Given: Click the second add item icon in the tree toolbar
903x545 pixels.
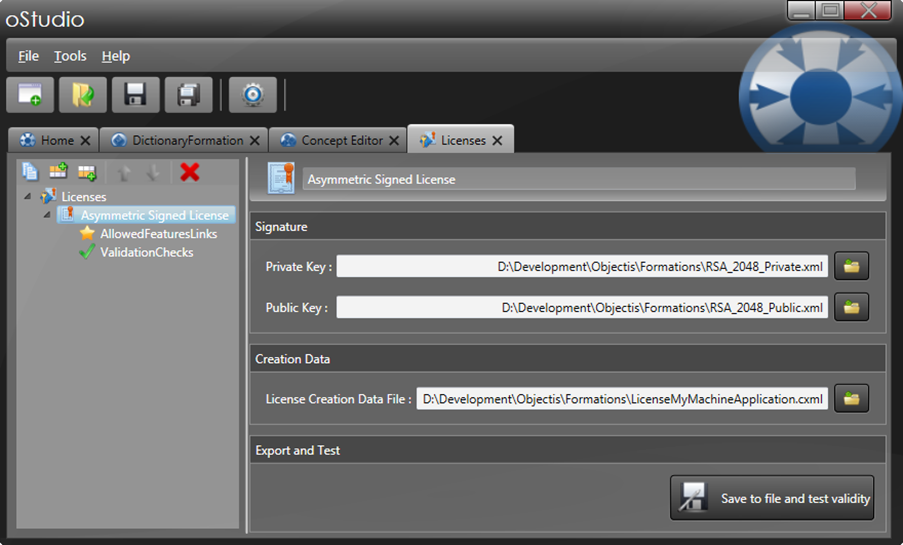Looking at the screenshot, I should click(x=87, y=172).
